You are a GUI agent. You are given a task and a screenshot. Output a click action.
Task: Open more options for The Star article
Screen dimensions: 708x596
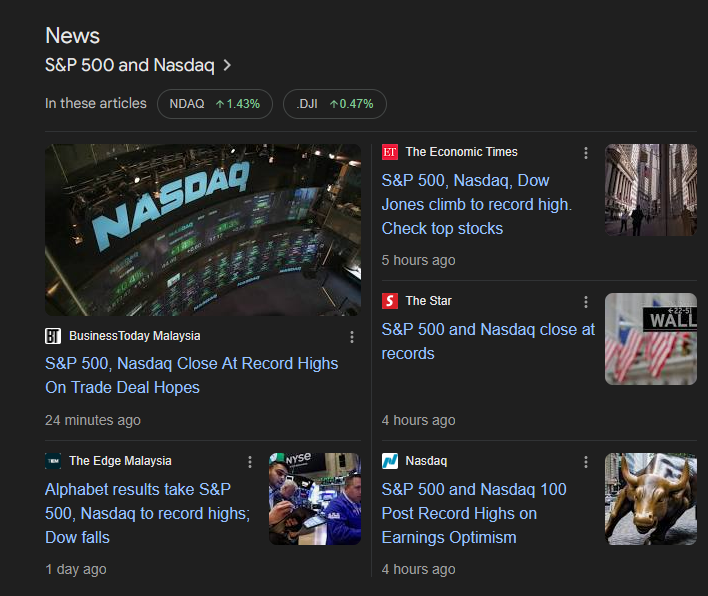(x=586, y=302)
